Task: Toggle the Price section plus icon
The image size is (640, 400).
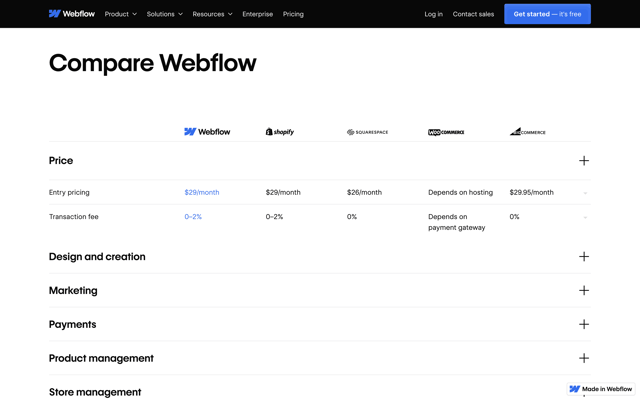Action: click(x=584, y=160)
